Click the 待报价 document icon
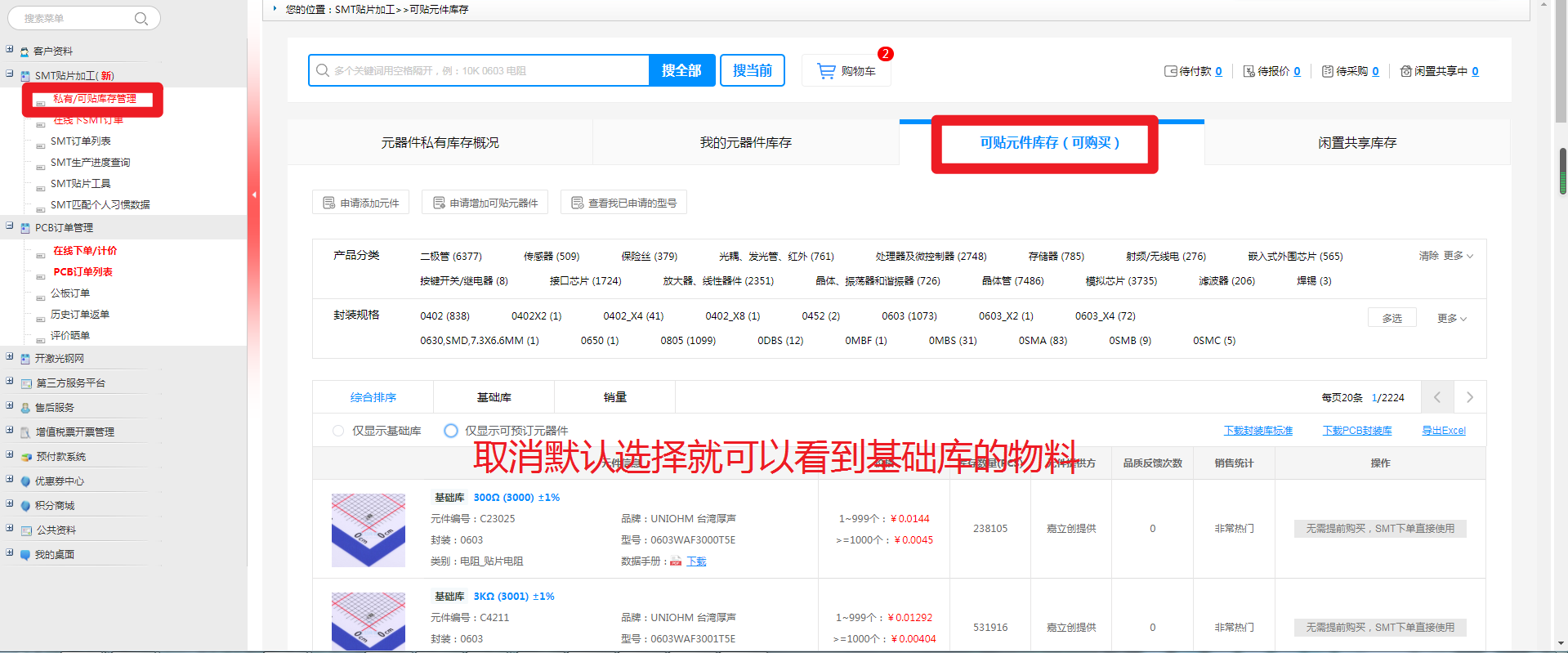Screen dimensions: 1568x653 [1249, 71]
